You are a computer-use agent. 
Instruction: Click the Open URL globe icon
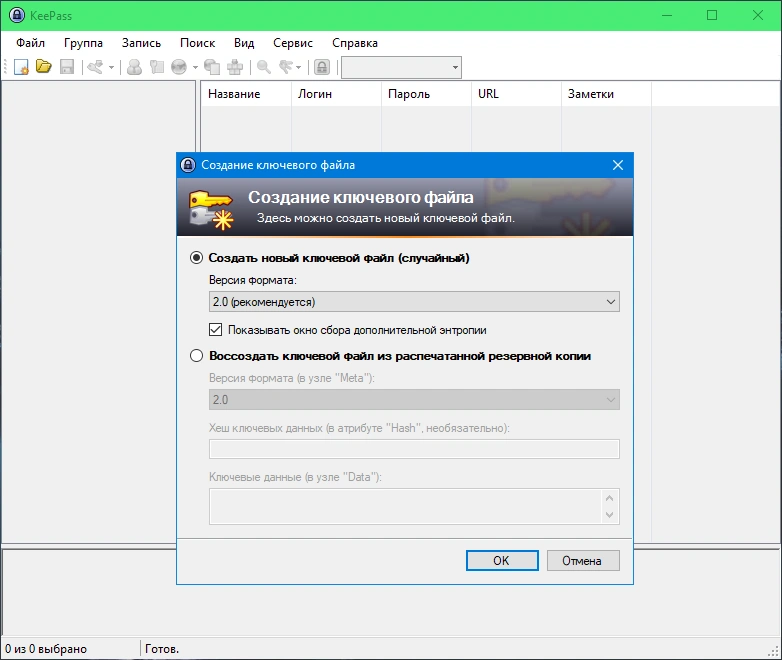[x=179, y=67]
